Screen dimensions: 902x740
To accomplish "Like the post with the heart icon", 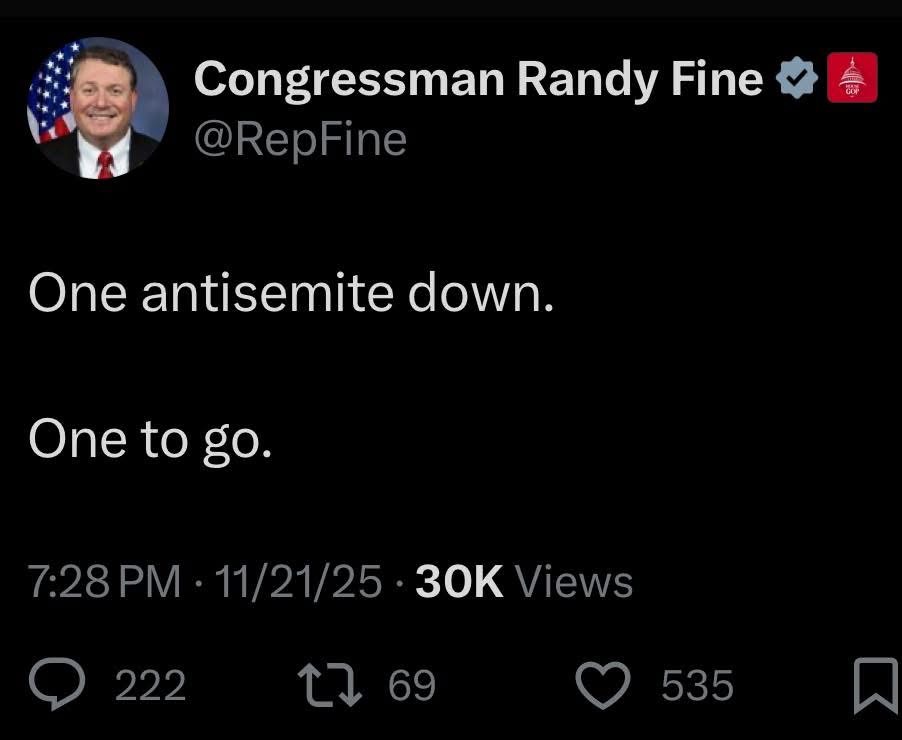I will pyautogui.click(x=607, y=685).
